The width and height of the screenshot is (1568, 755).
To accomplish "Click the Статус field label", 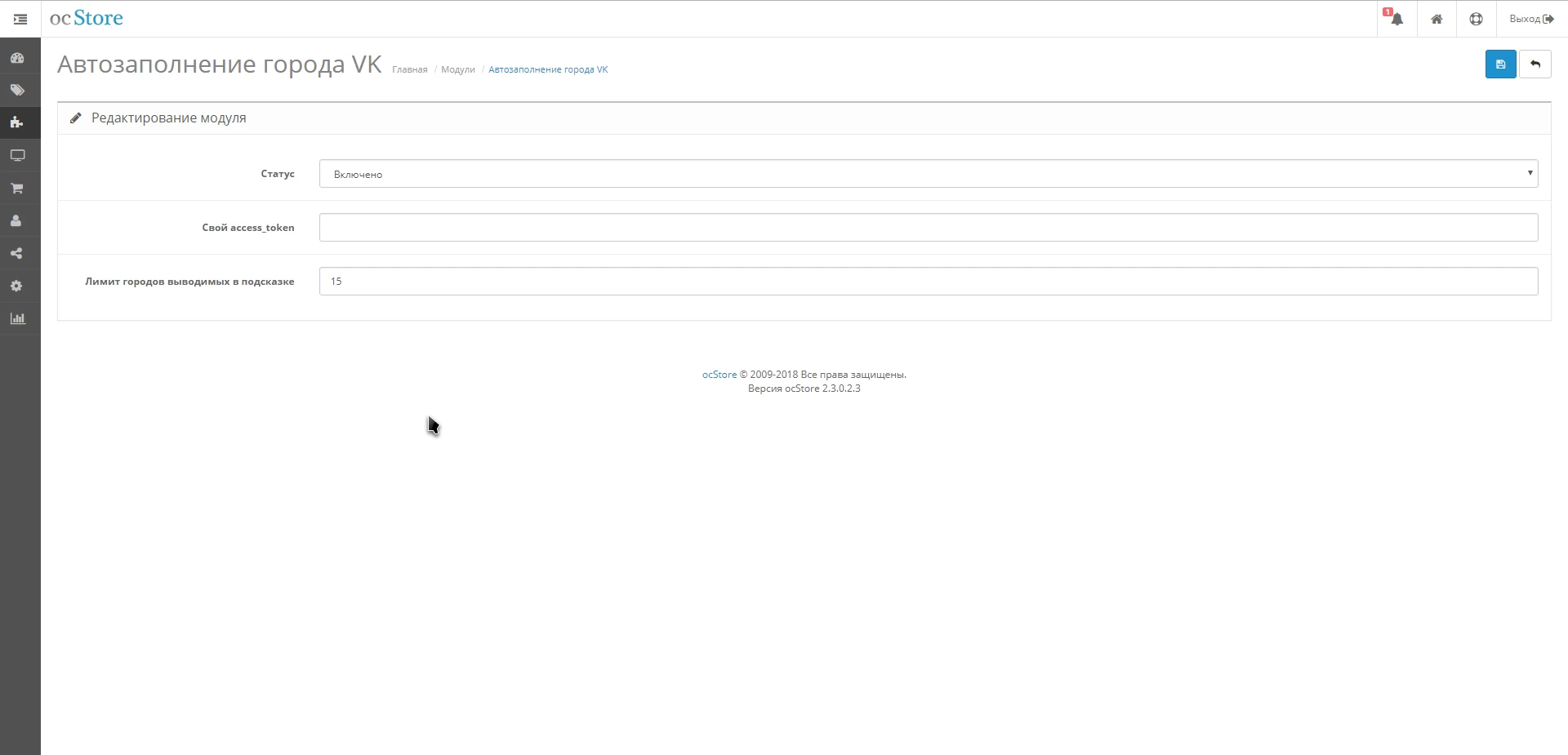I will 278,174.
